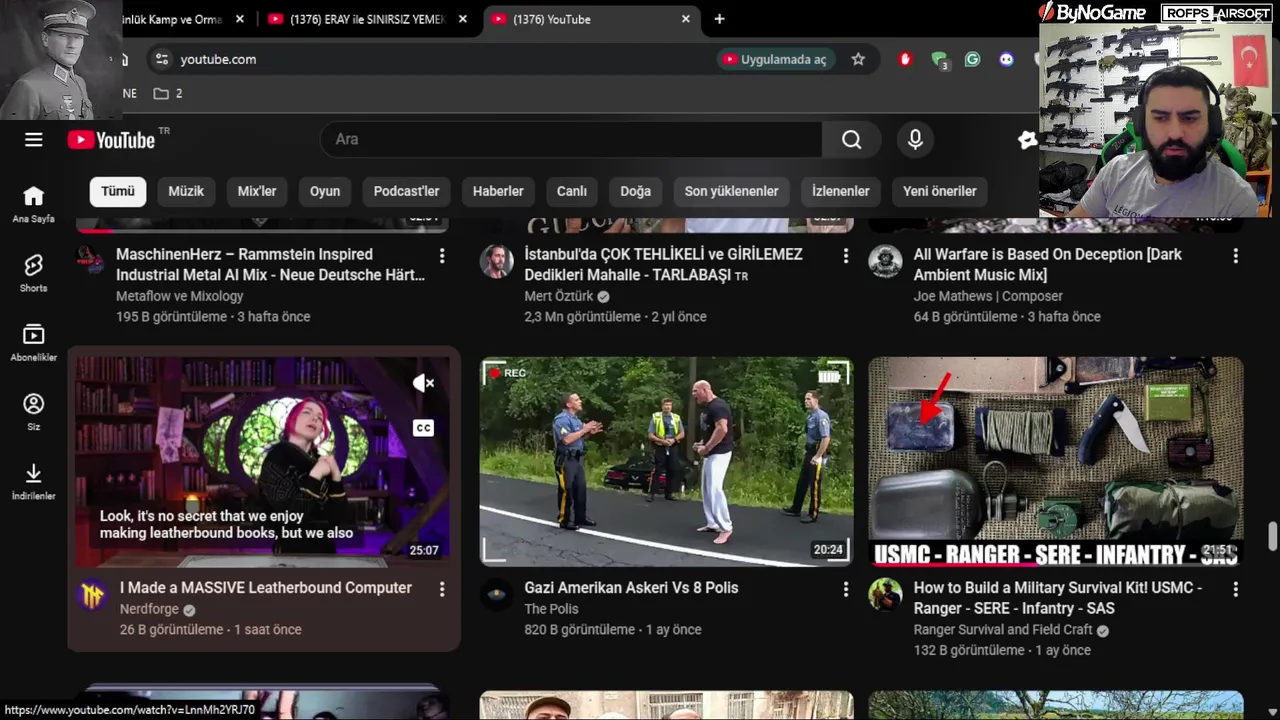1280x720 pixels.
Task: Open options for Gazi Amerikan Askeri video
Action: click(x=846, y=590)
